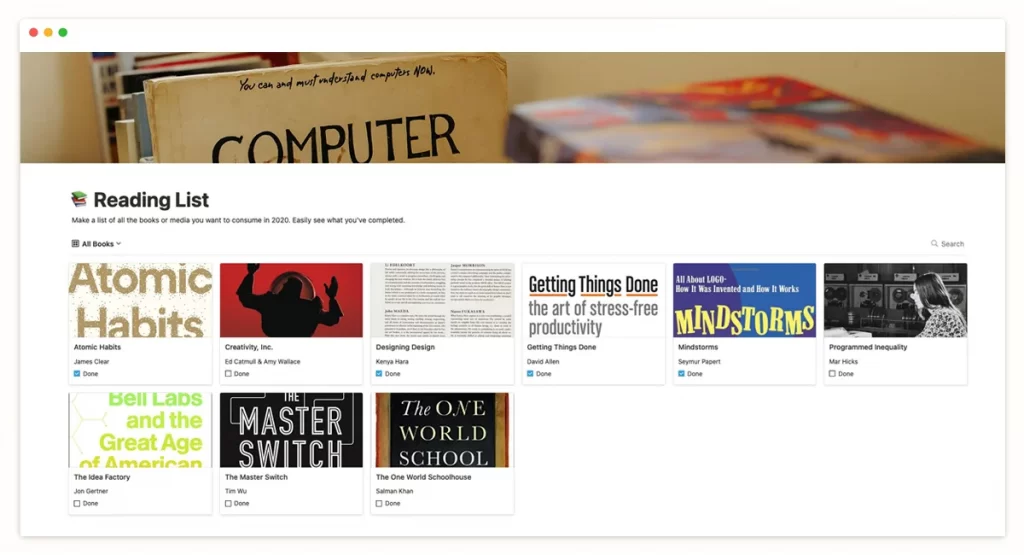Click author name Mar Hicks
The image size is (1024, 555).
click(x=843, y=361)
